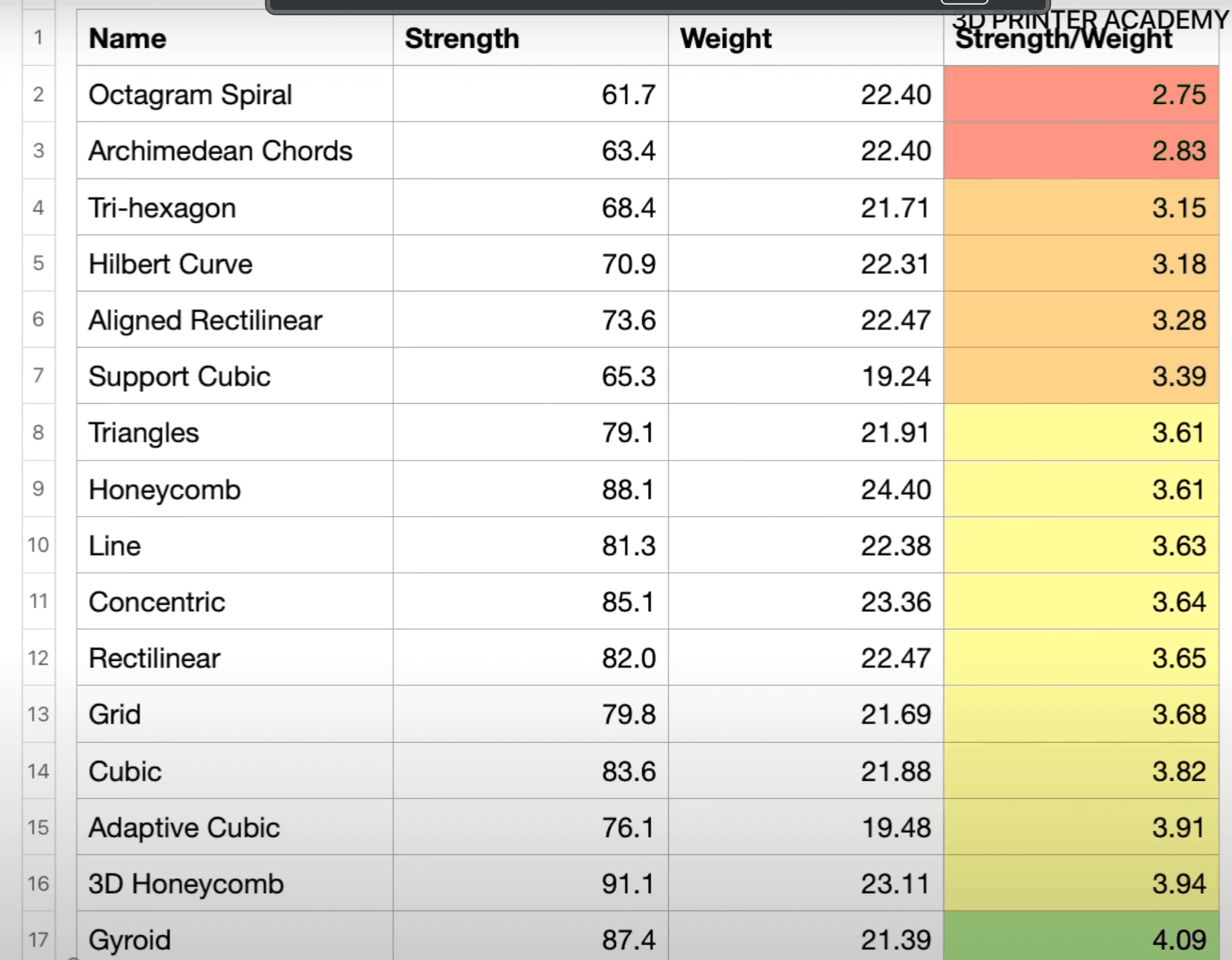The height and width of the screenshot is (960, 1232).
Task: Select row number 9 header
Action: [x=38, y=489]
